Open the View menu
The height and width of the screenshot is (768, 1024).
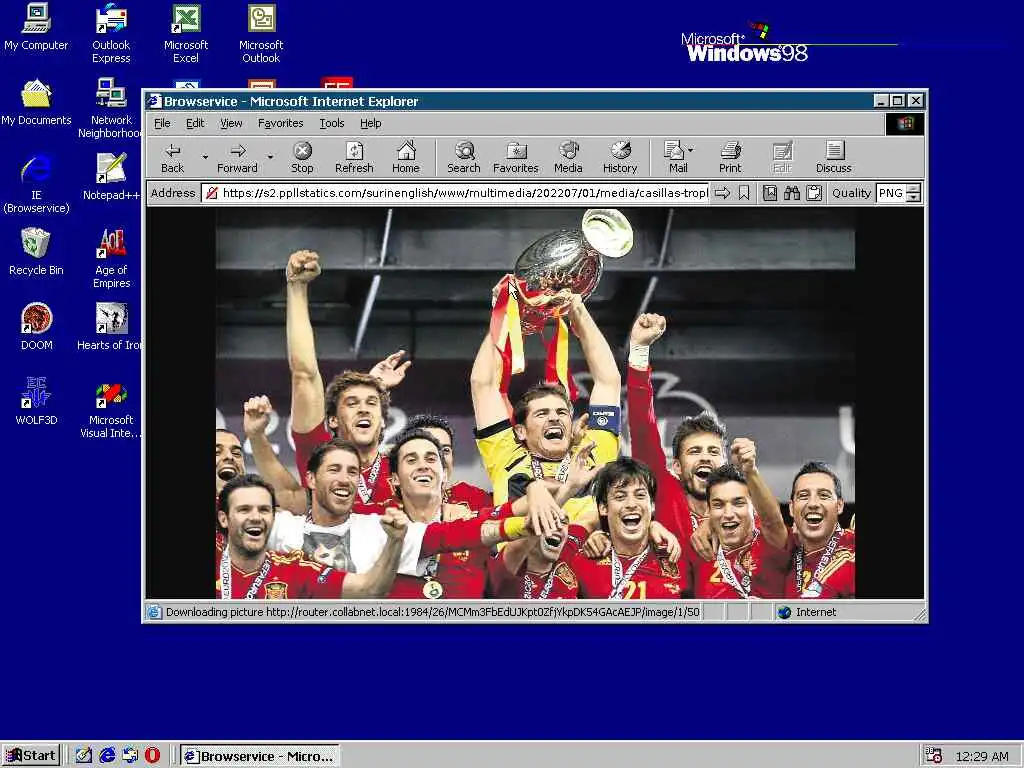(x=231, y=123)
